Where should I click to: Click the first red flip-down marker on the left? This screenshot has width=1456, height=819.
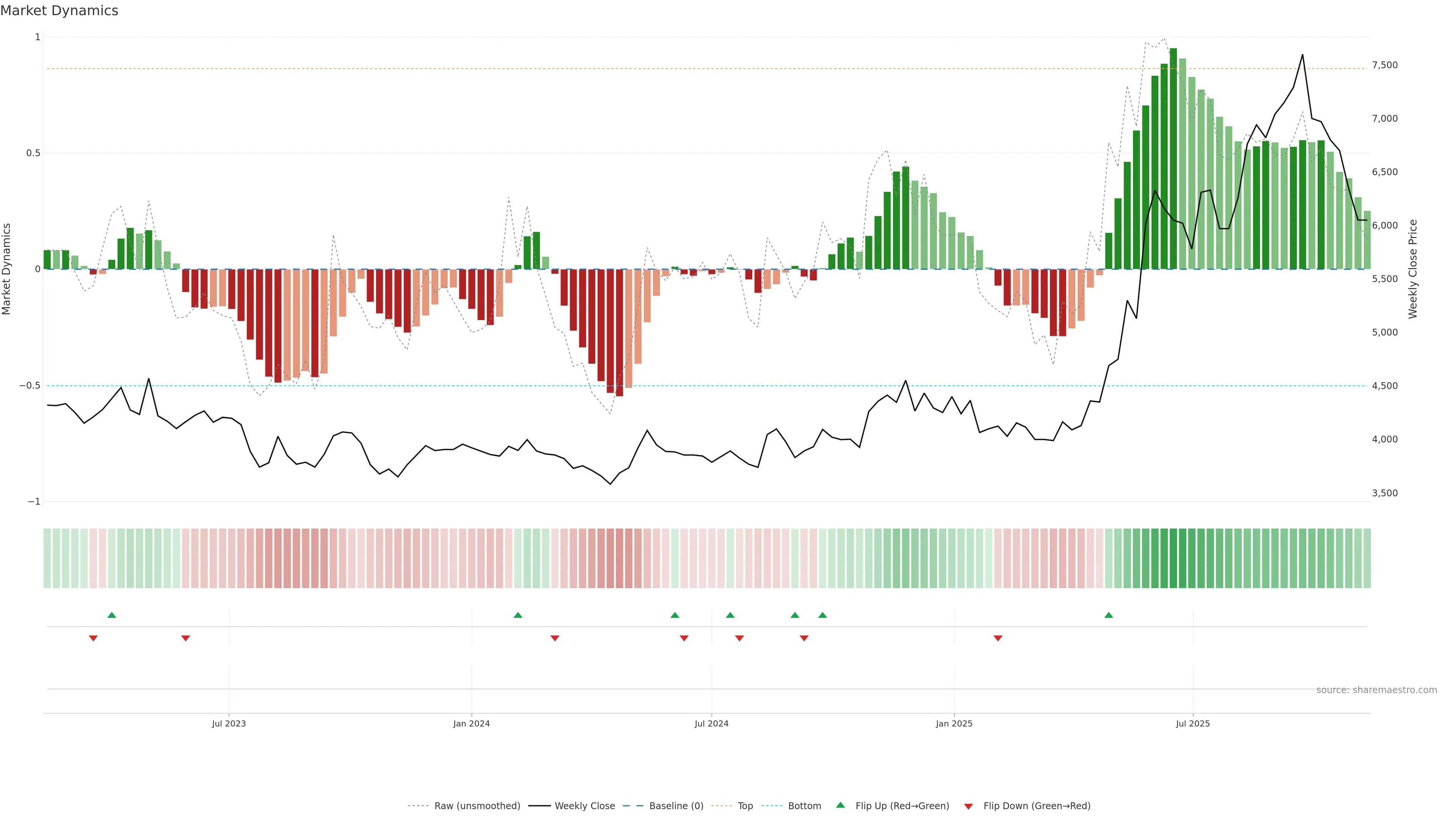pos(93,638)
